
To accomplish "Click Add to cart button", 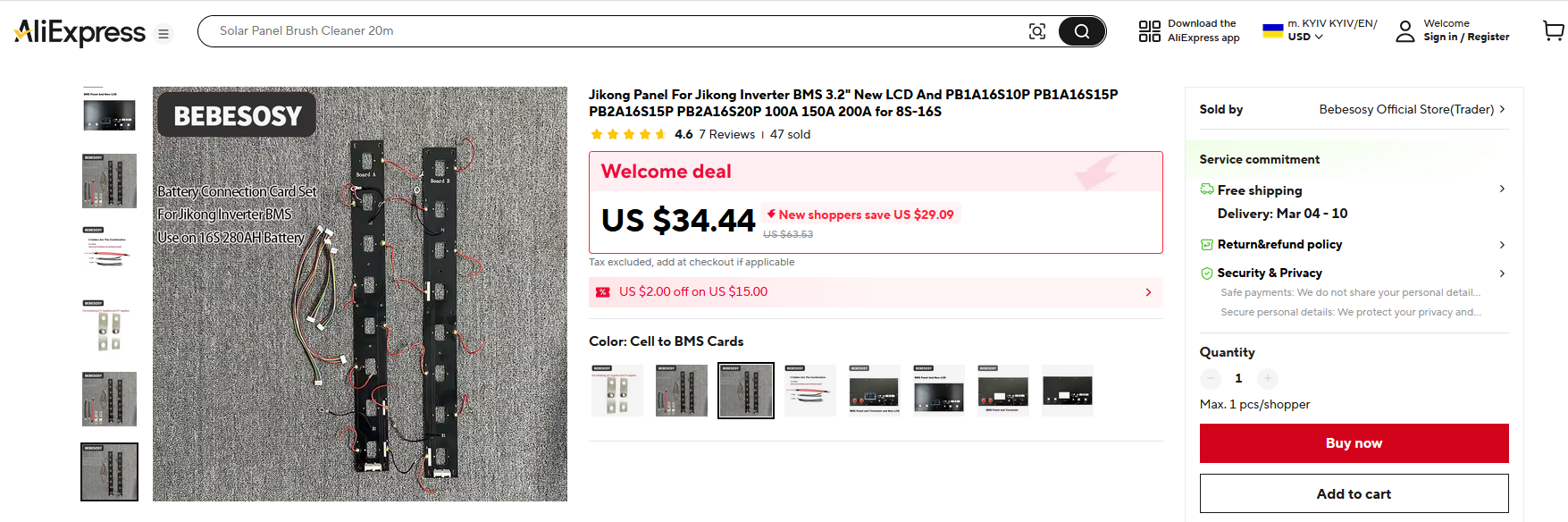I will coord(1354,493).
